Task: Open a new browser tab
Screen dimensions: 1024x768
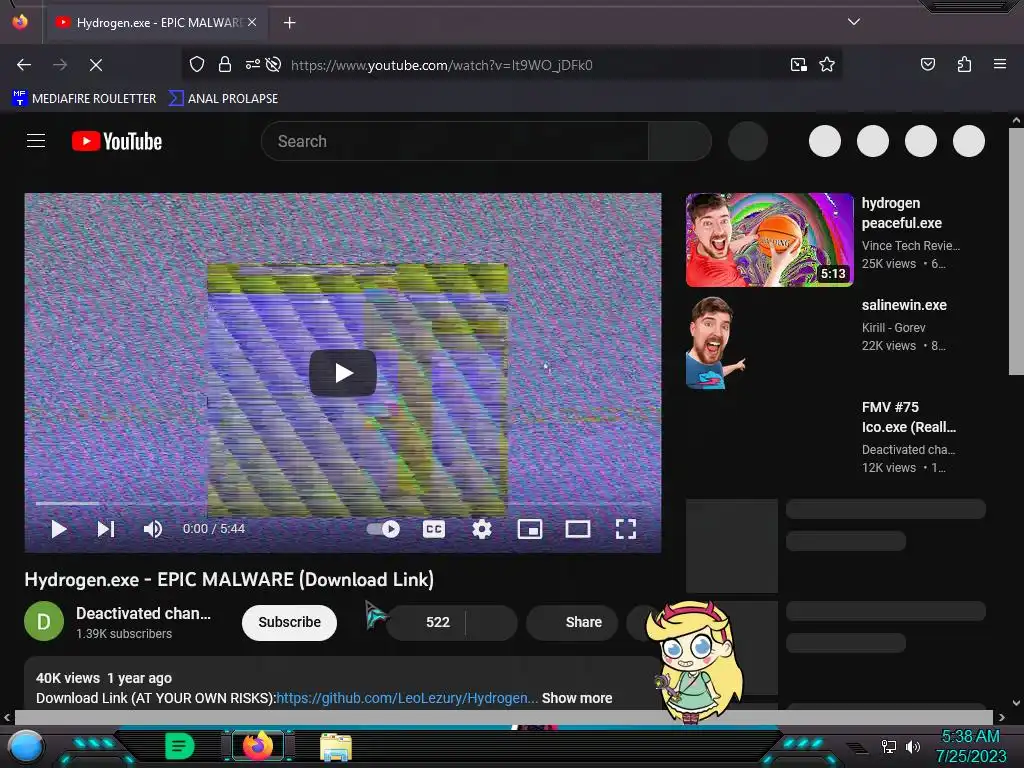Action: pyautogui.click(x=289, y=23)
